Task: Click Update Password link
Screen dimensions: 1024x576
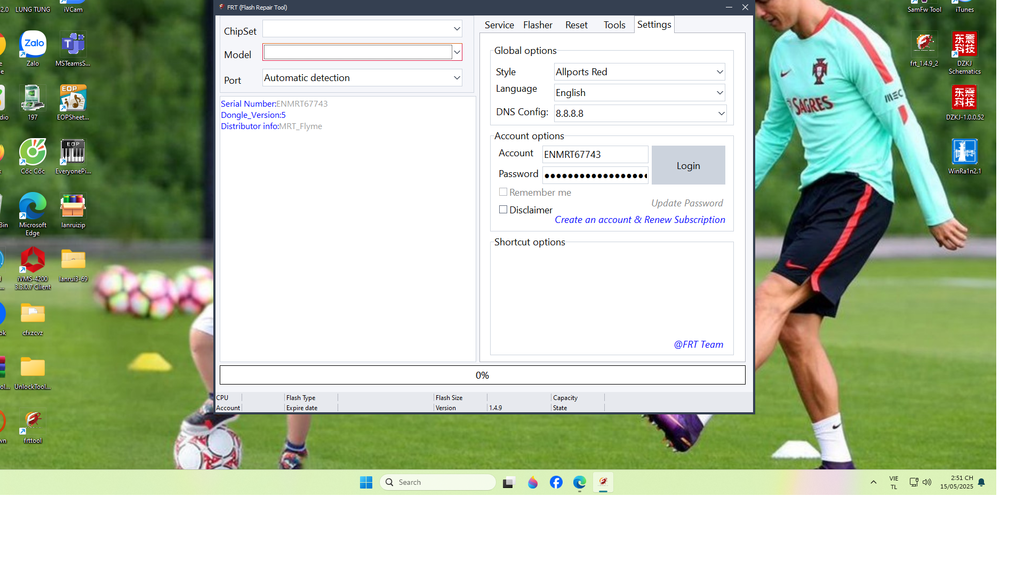Action: click(687, 203)
